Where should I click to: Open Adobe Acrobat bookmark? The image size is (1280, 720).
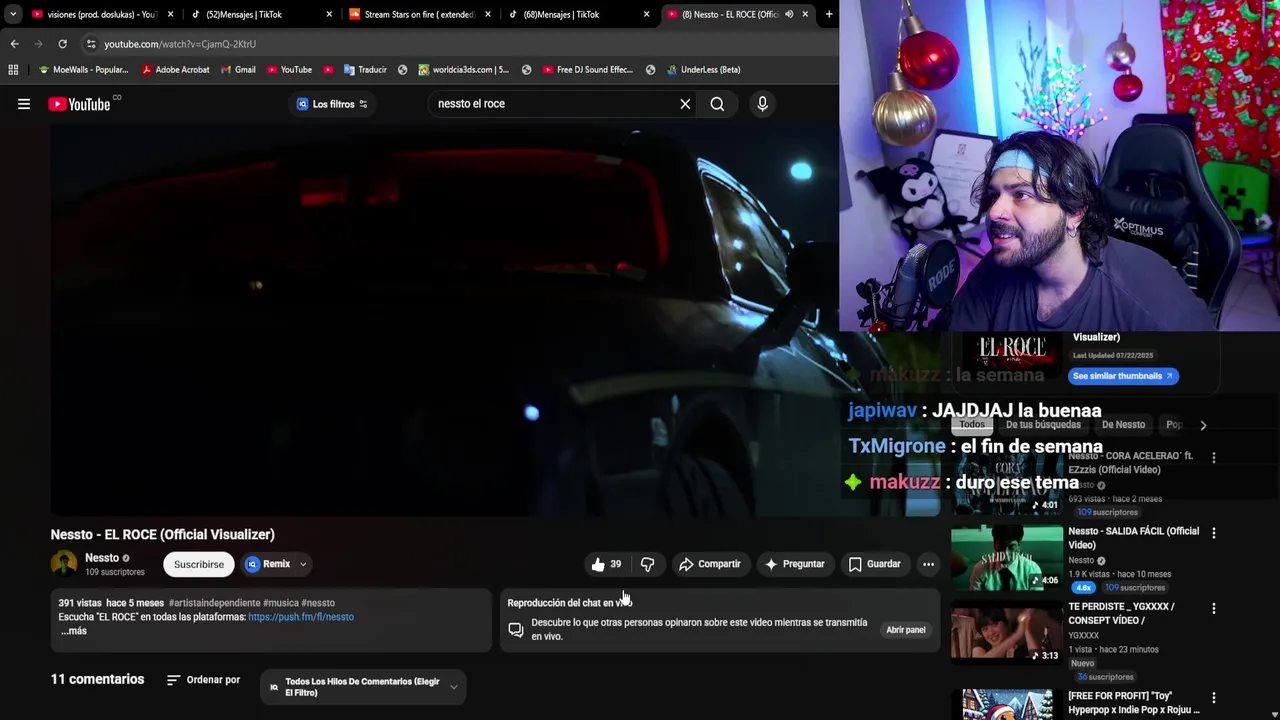pyautogui.click(x=175, y=70)
